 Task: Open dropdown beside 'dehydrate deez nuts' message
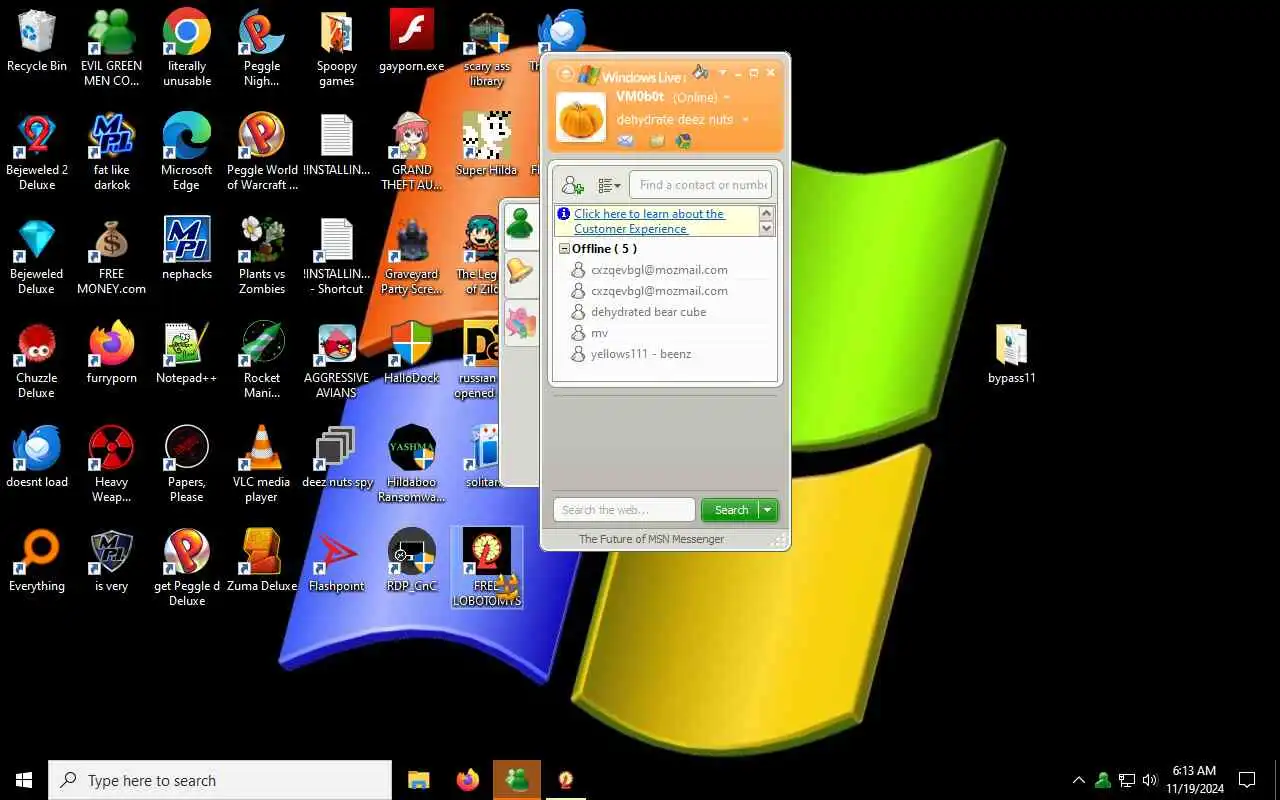745,120
